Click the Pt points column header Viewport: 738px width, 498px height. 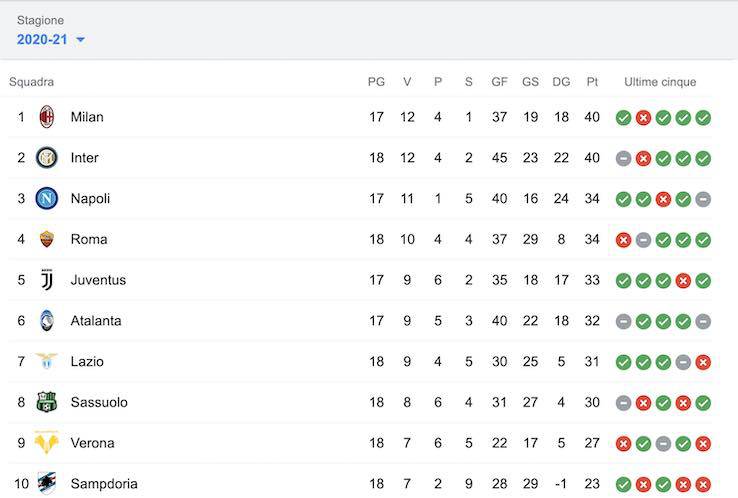pyautogui.click(x=592, y=82)
